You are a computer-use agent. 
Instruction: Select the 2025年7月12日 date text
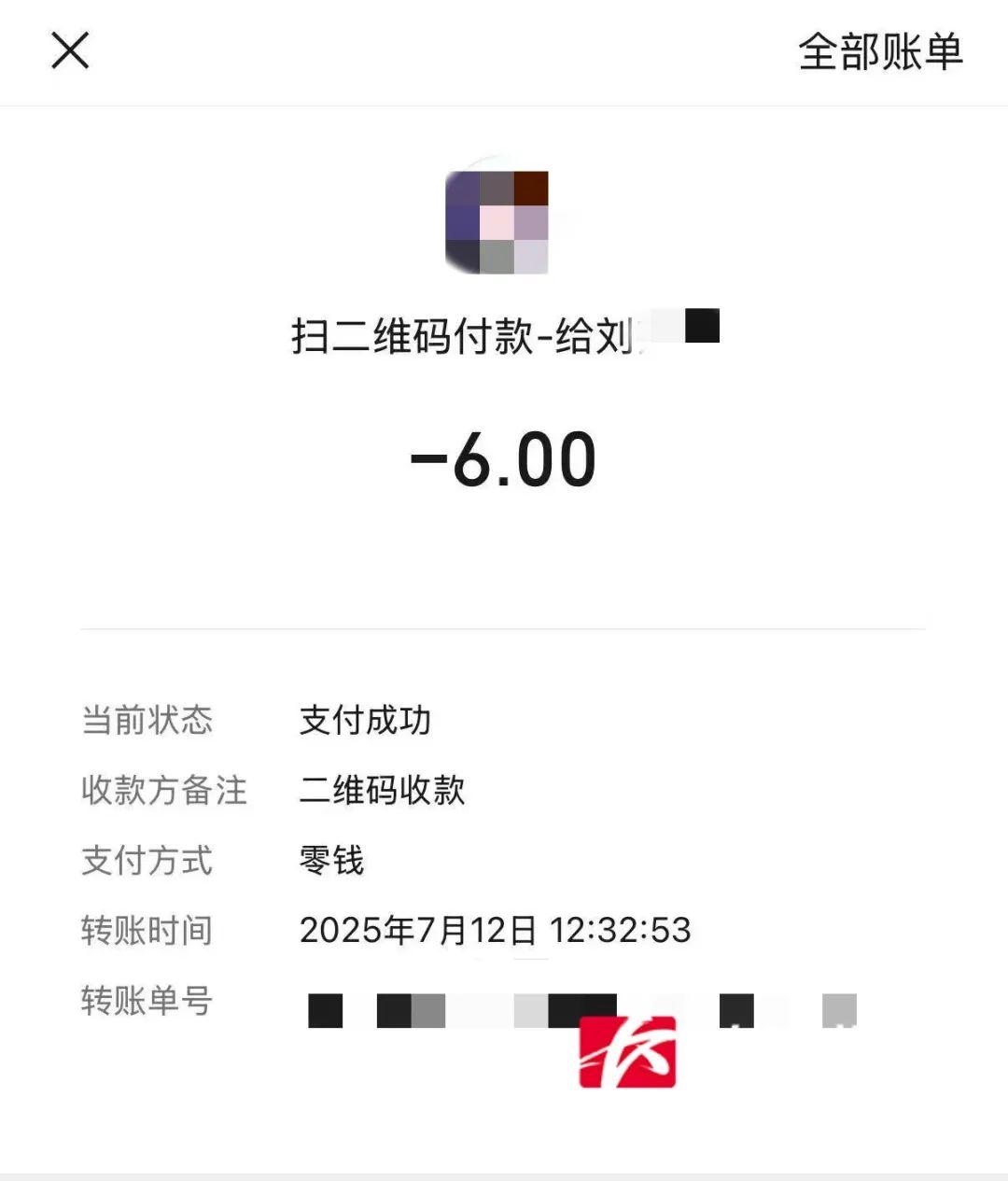(418, 930)
